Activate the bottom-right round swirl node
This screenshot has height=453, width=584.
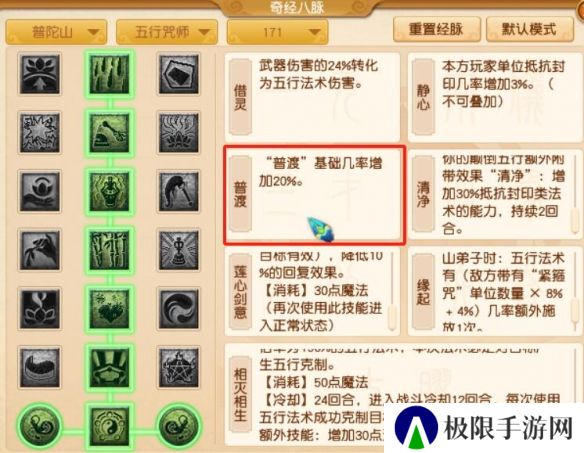[178, 426]
